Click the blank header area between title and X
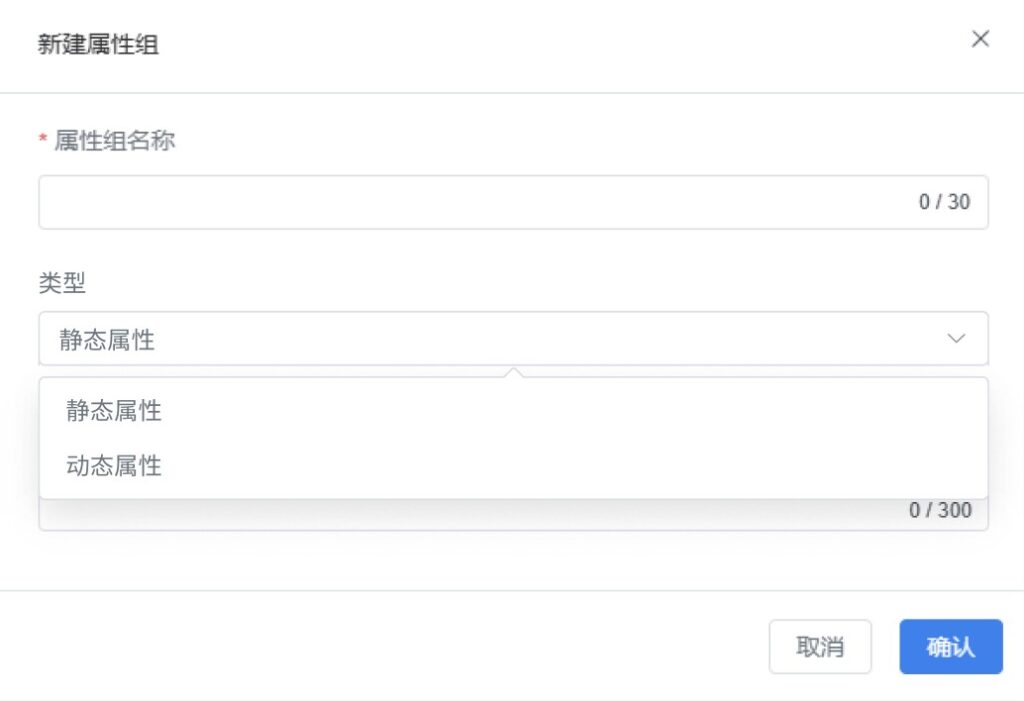The height and width of the screenshot is (701, 1024). coord(560,44)
